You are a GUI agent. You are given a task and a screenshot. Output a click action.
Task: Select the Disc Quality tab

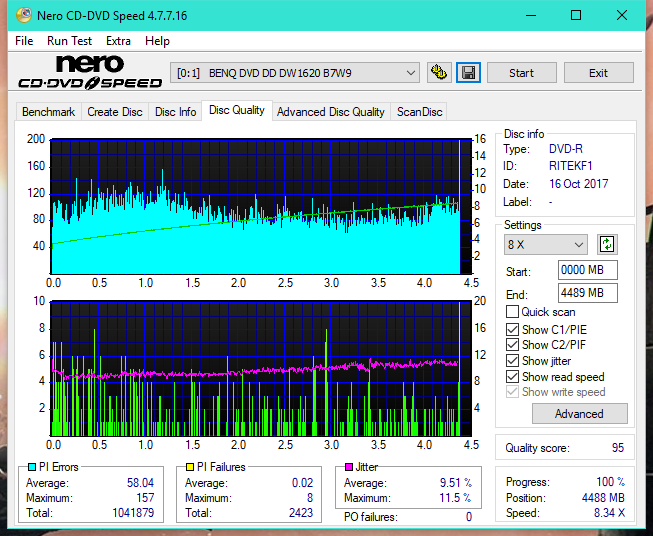(237, 110)
